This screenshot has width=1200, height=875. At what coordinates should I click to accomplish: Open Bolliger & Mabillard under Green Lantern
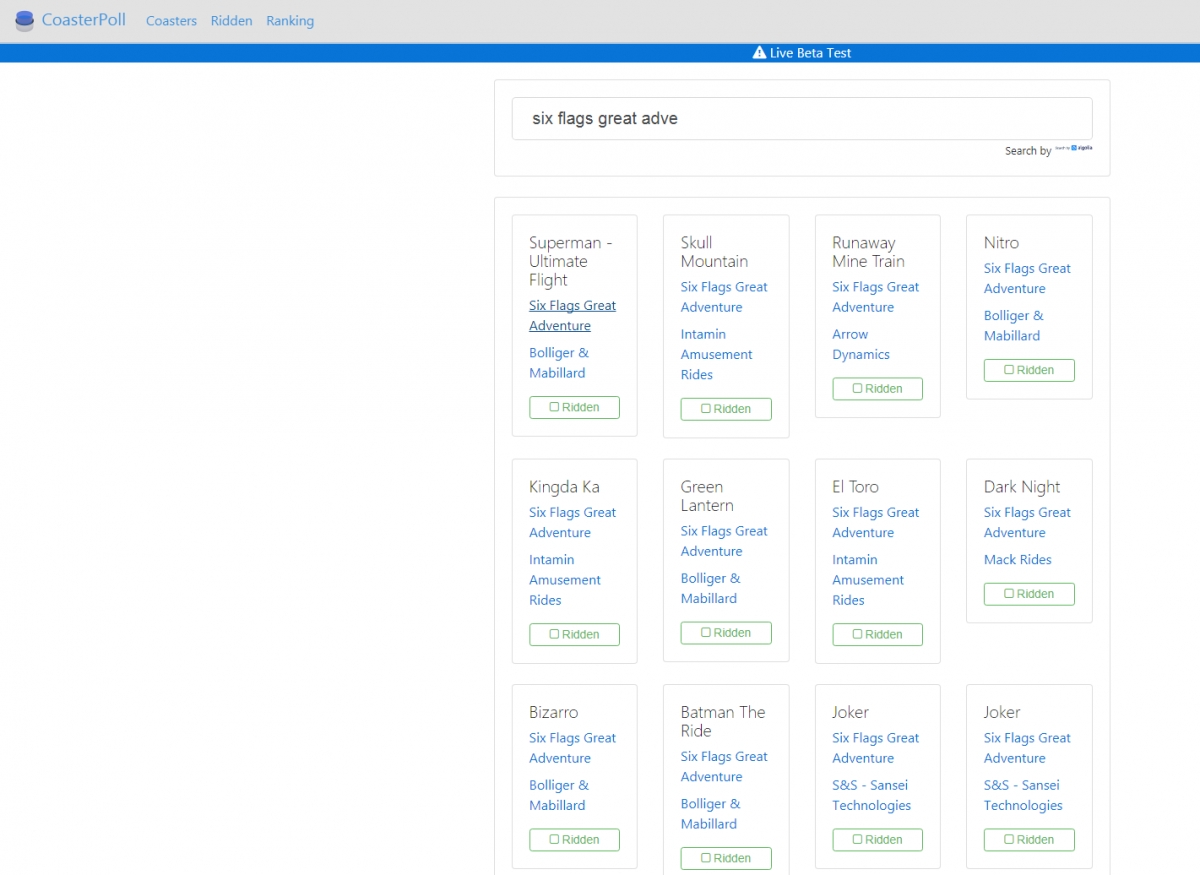[711, 588]
